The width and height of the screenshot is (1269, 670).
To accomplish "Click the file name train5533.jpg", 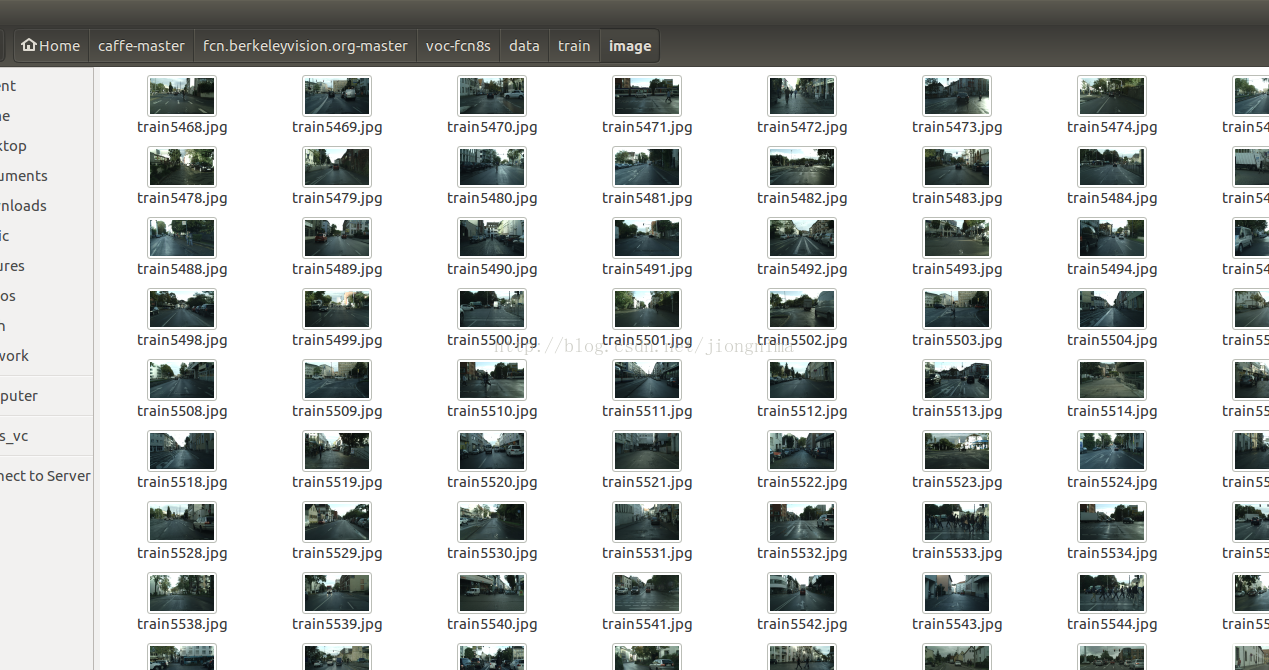I will 957,553.
